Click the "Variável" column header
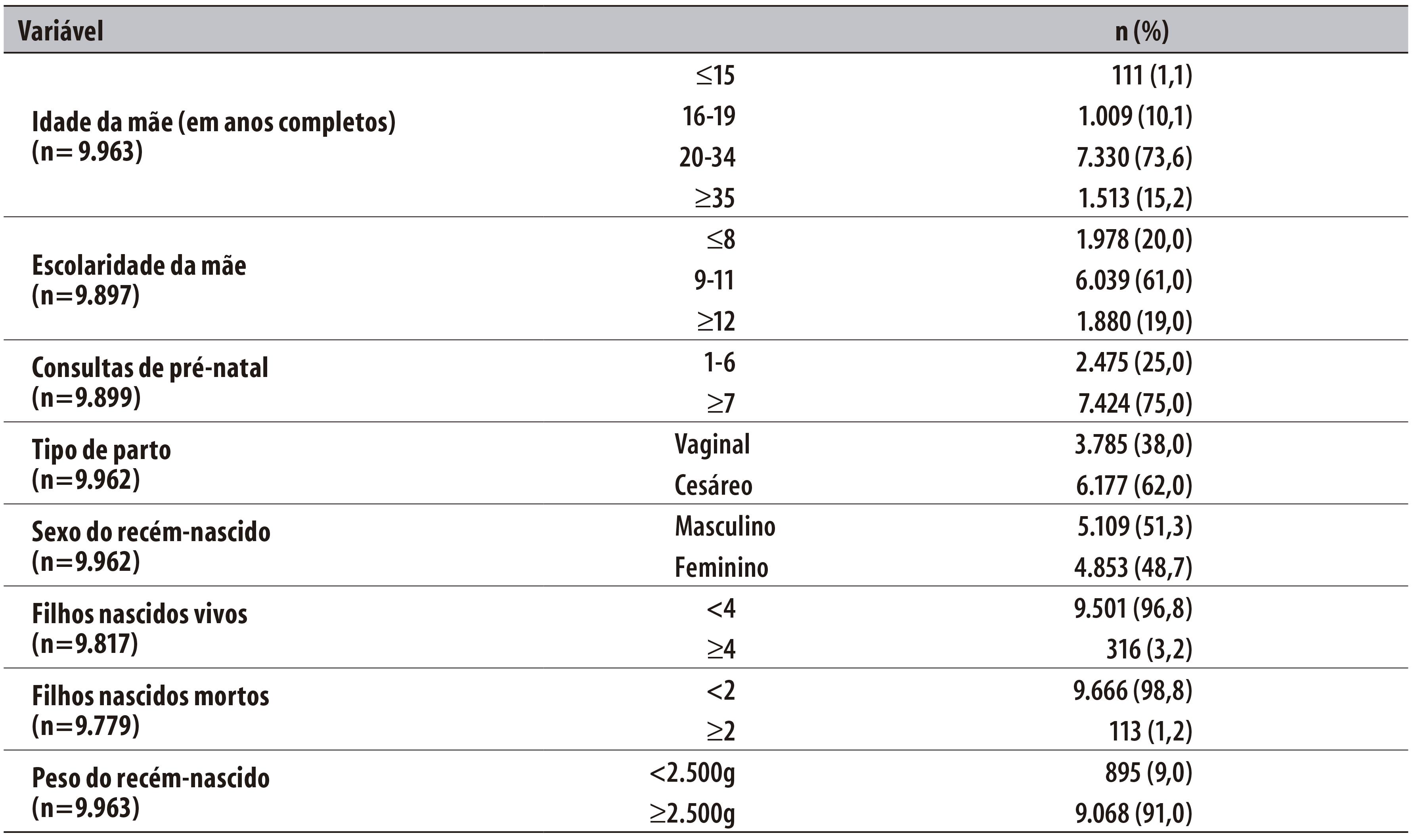The height and width of the screenshot is (840, 1412). [x=61, y=31]
